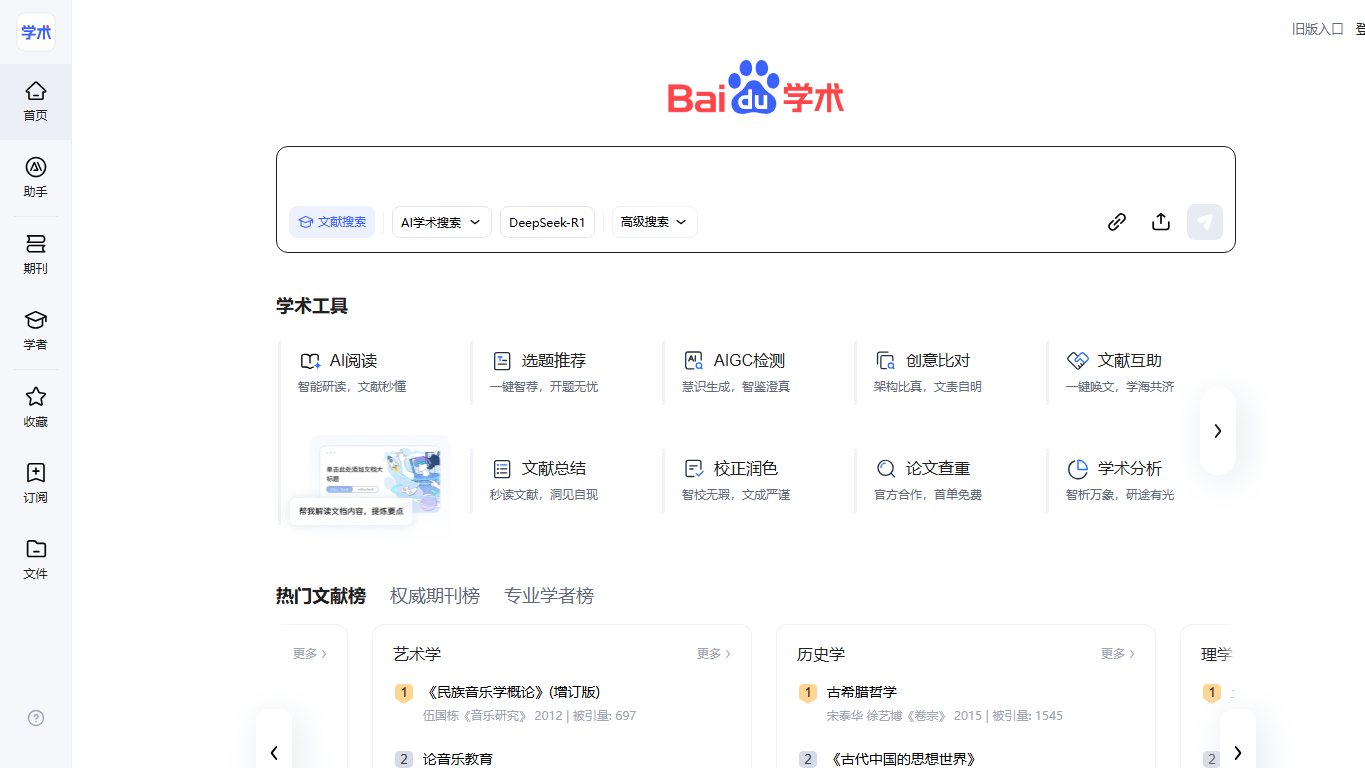Open the 收藏 favorites star icon
1365x768 pixels.
point(35,407)
